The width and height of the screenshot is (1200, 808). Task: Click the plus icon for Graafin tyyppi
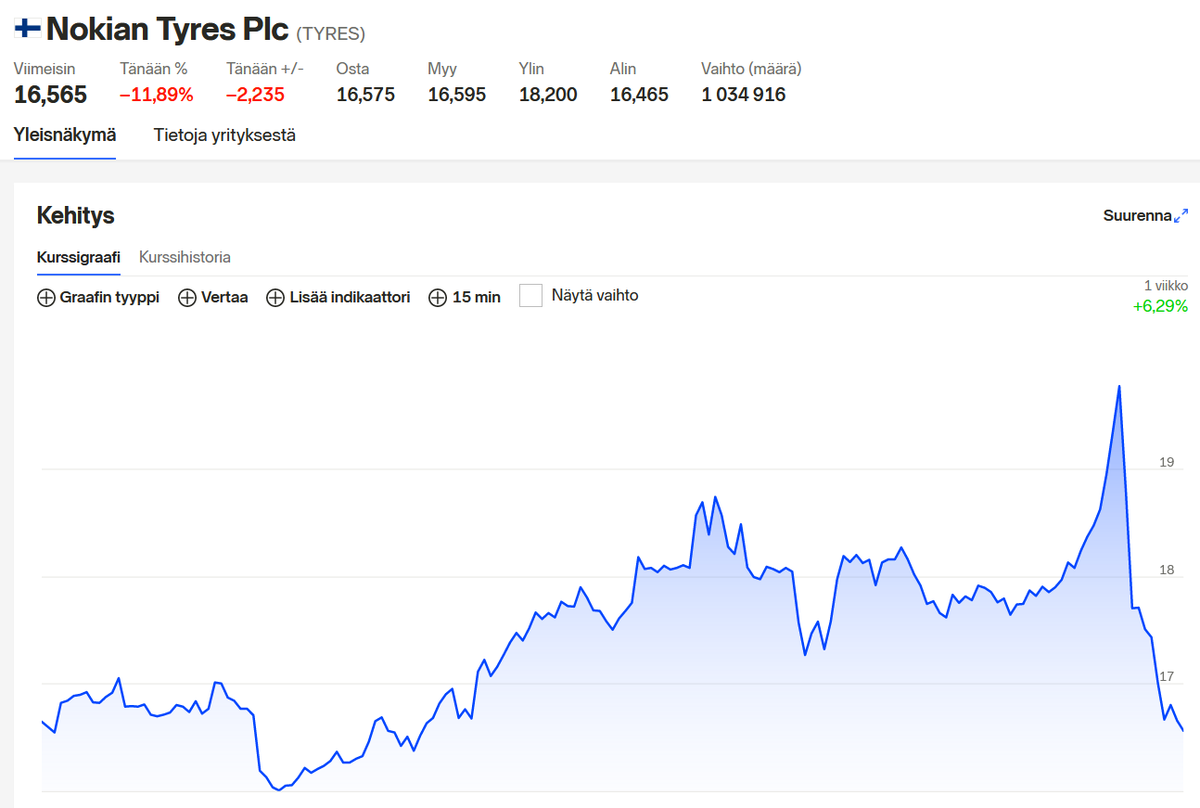[46, 297]
